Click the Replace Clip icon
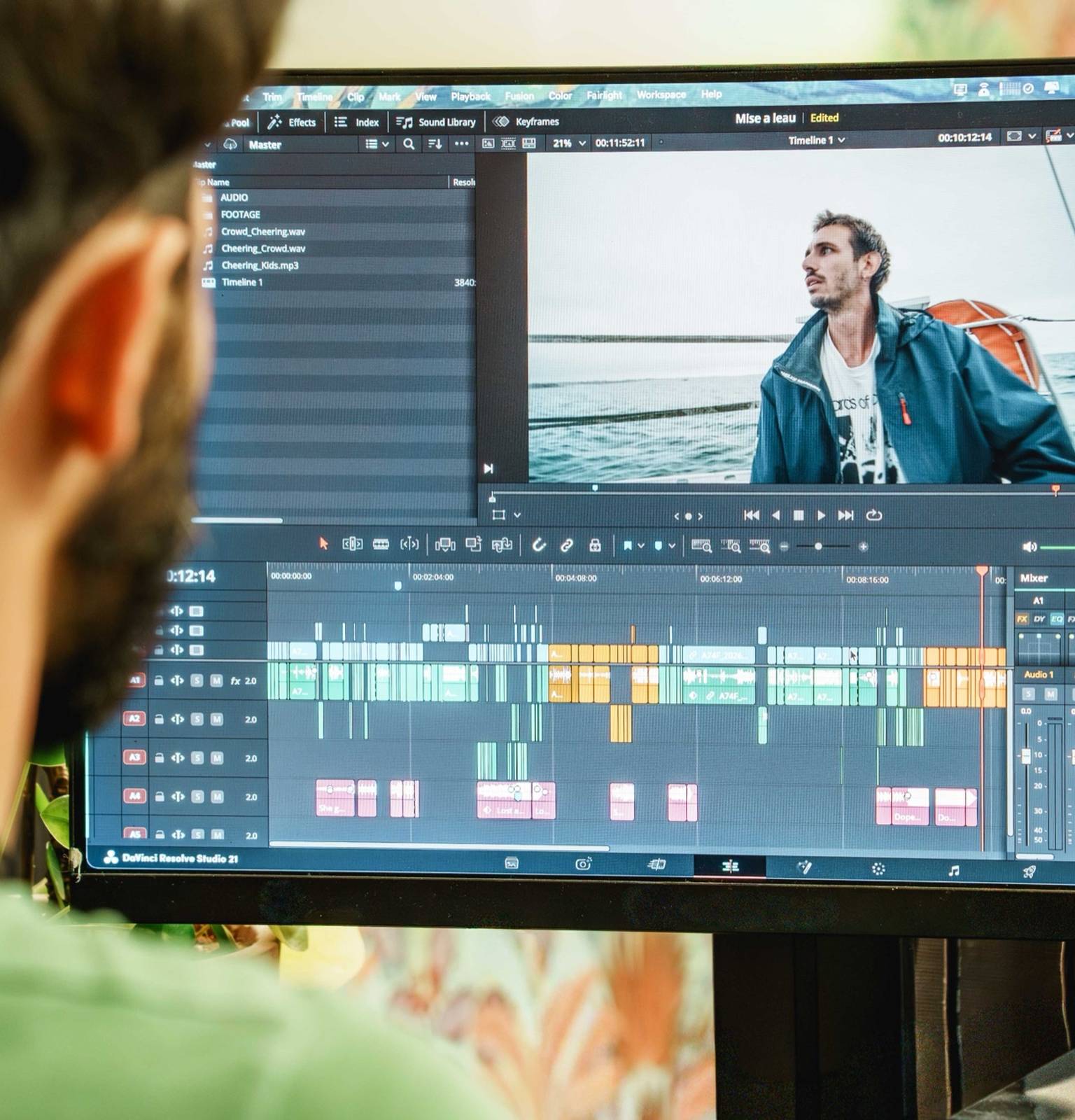1075x1120 pixels. point(502,544)
